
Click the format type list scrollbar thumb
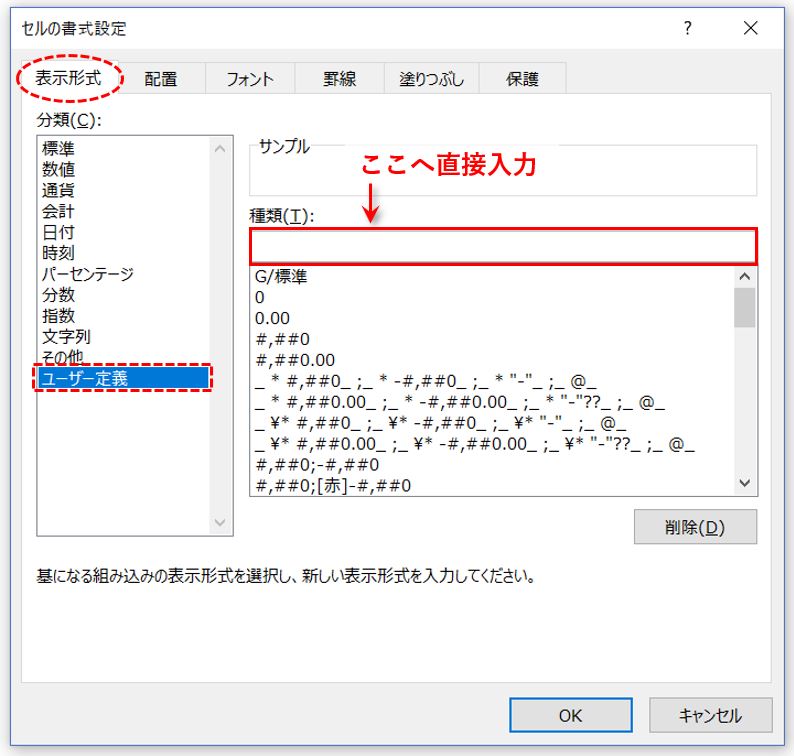coord(744,307)
